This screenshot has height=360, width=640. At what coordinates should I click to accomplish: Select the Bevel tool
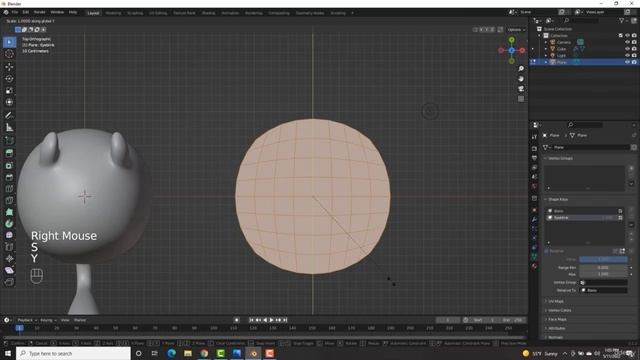click(x=9, y=177)
